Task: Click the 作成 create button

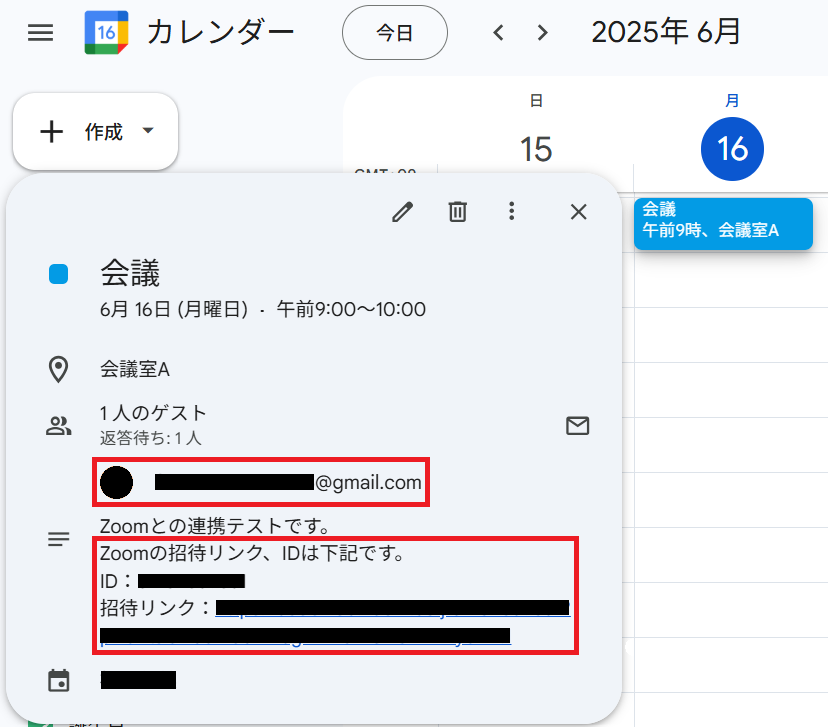Action: point(95,131)
